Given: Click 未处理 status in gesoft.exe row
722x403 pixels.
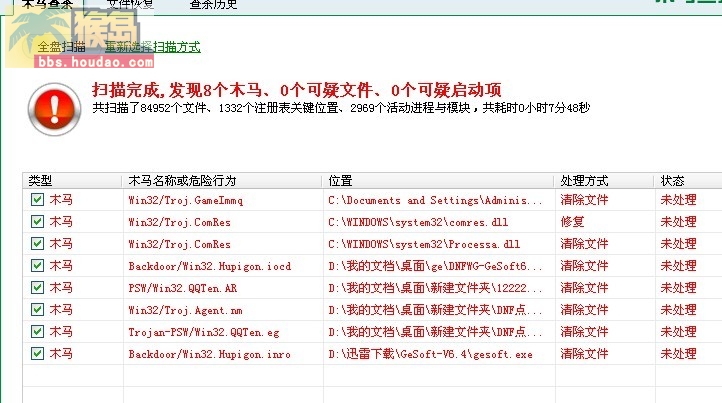Looking at the screenshot, I should [678, 354].
